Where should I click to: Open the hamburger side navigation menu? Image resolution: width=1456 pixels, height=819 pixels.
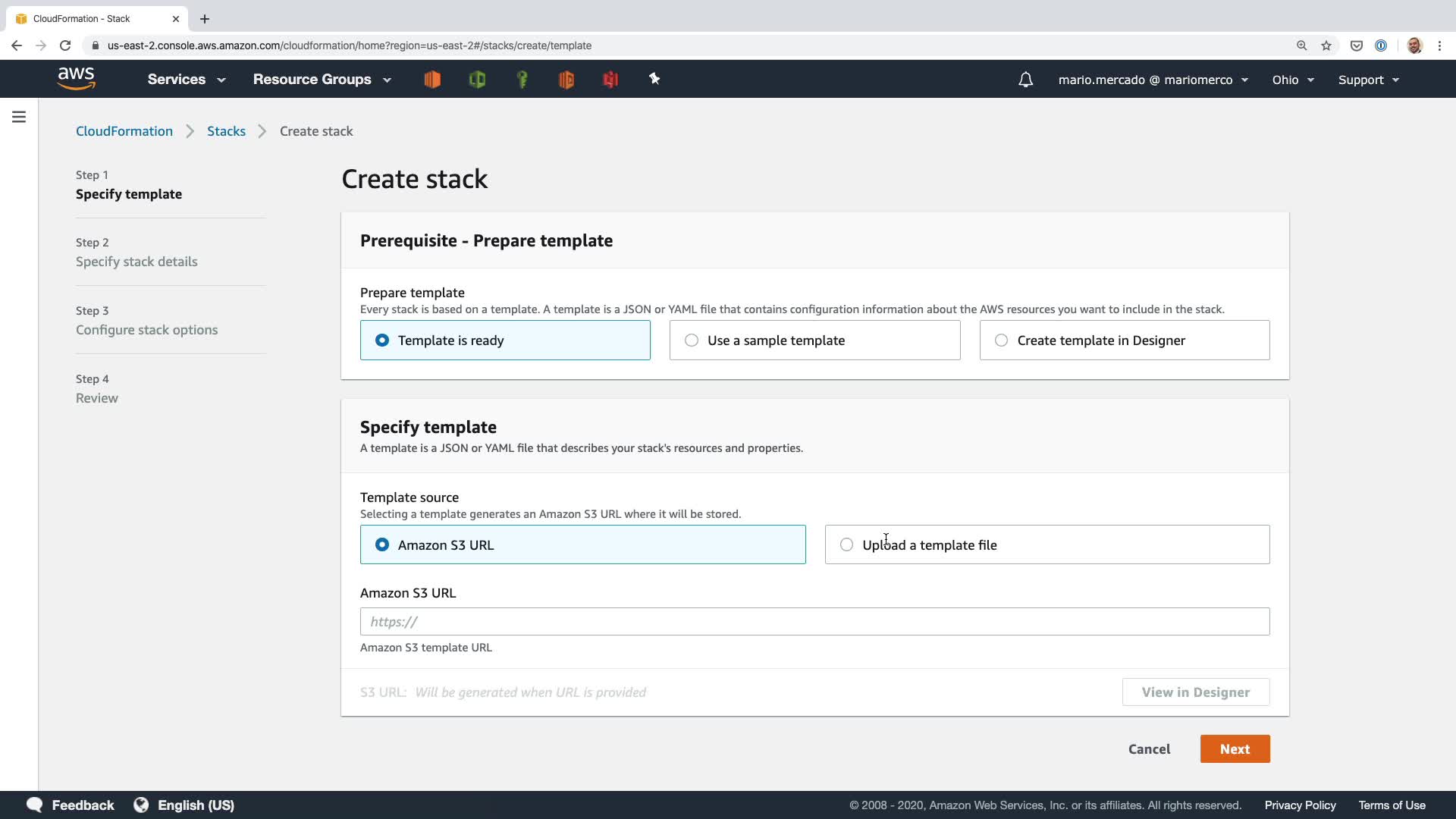click(x=19, y=117)
